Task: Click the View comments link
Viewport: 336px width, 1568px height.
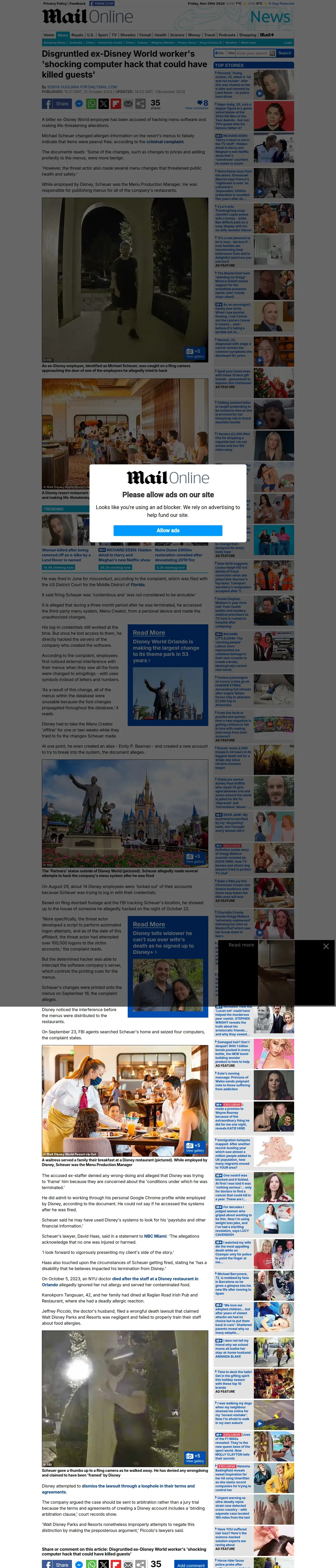Action: click(x=196, y=108)
